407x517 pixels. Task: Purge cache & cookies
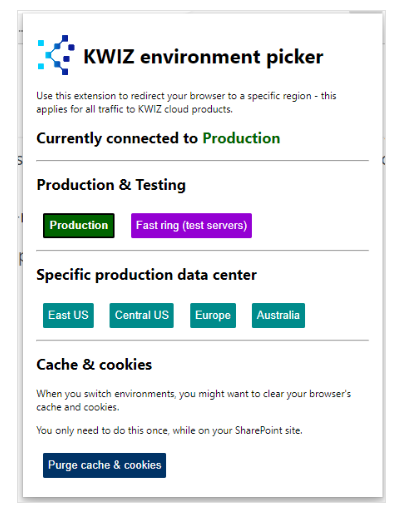[x=104, y=465]
